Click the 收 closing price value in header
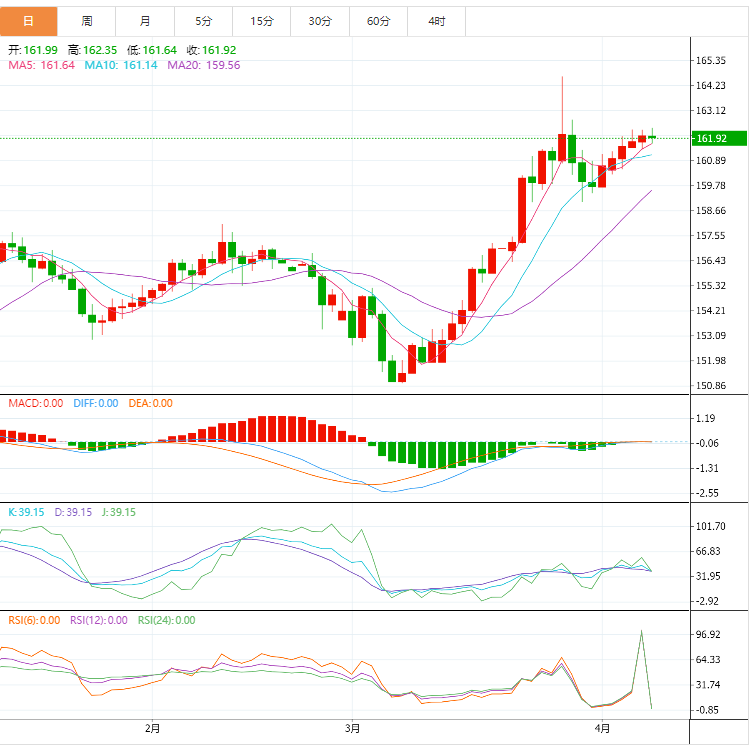The width and height of the screenshot is (752, 755). point(211,50)
